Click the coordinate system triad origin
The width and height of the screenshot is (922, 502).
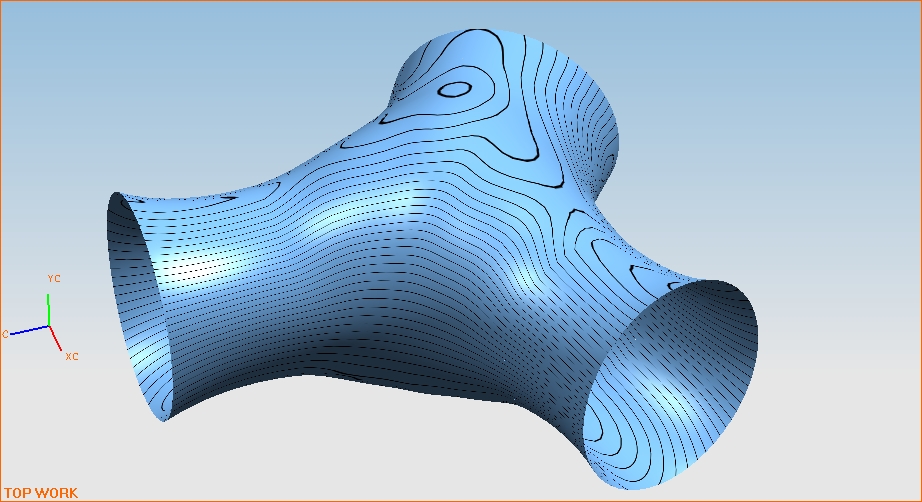pos(48,326)
